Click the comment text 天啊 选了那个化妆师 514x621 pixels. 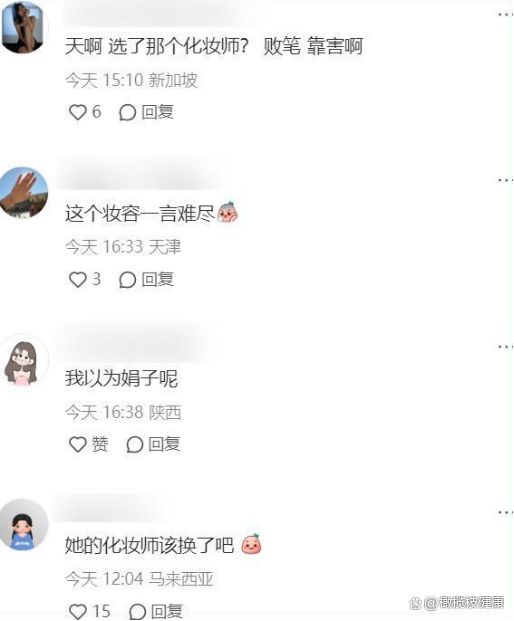(x=157, y=46)
